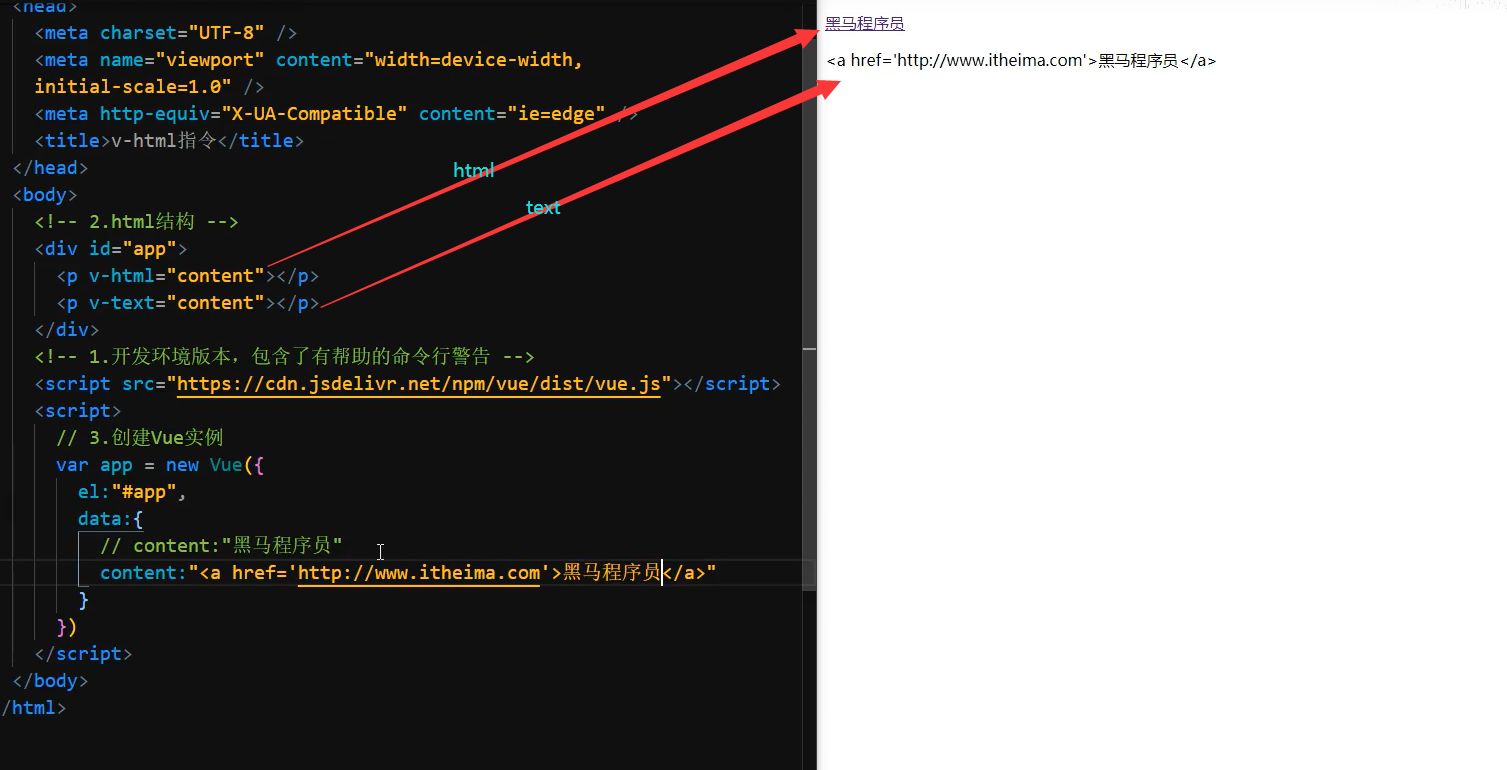Viewport: 1507px width, 770px height.
Task: Click the Vue constructor name after new
Action: [x=226, y=465]
